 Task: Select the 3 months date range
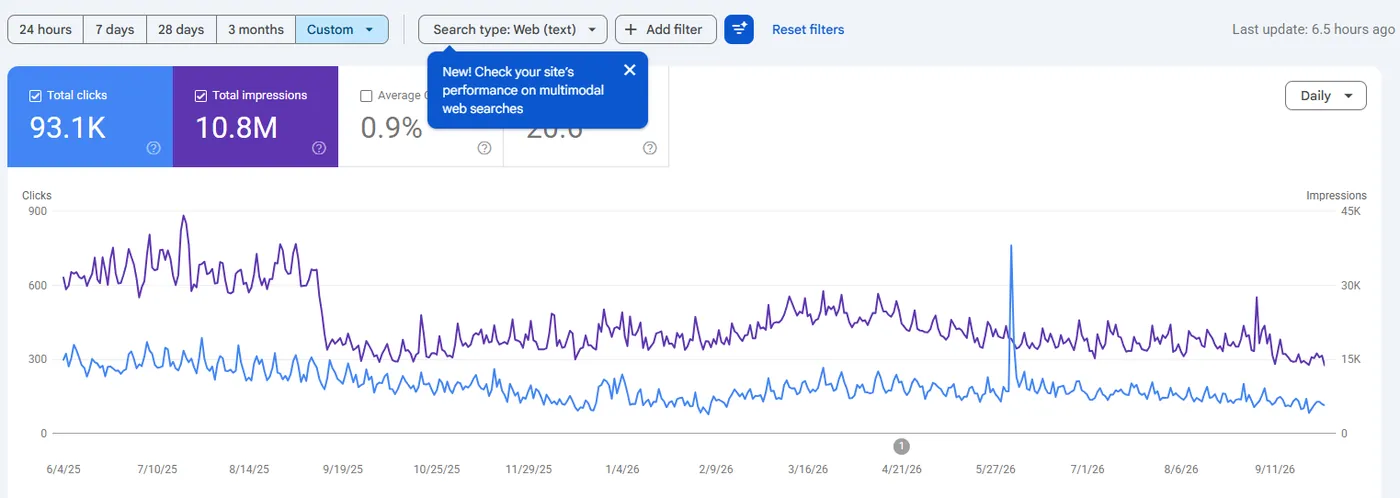pos(256,29)
